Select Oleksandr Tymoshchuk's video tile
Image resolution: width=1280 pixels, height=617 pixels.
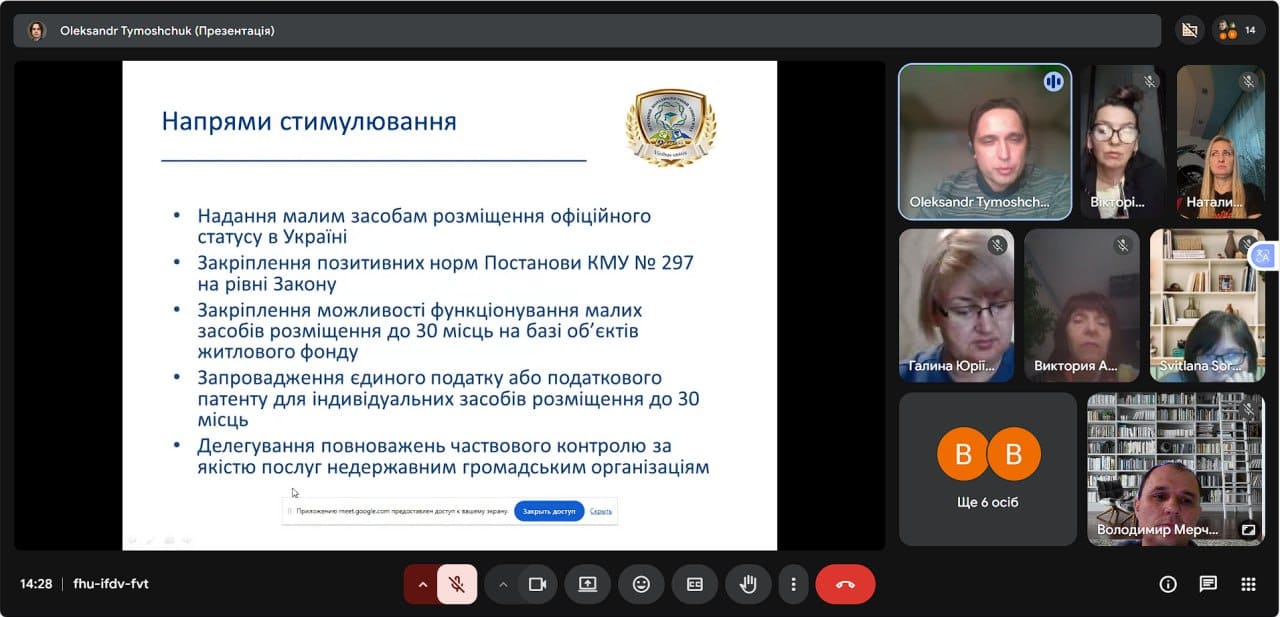(985, 141)
